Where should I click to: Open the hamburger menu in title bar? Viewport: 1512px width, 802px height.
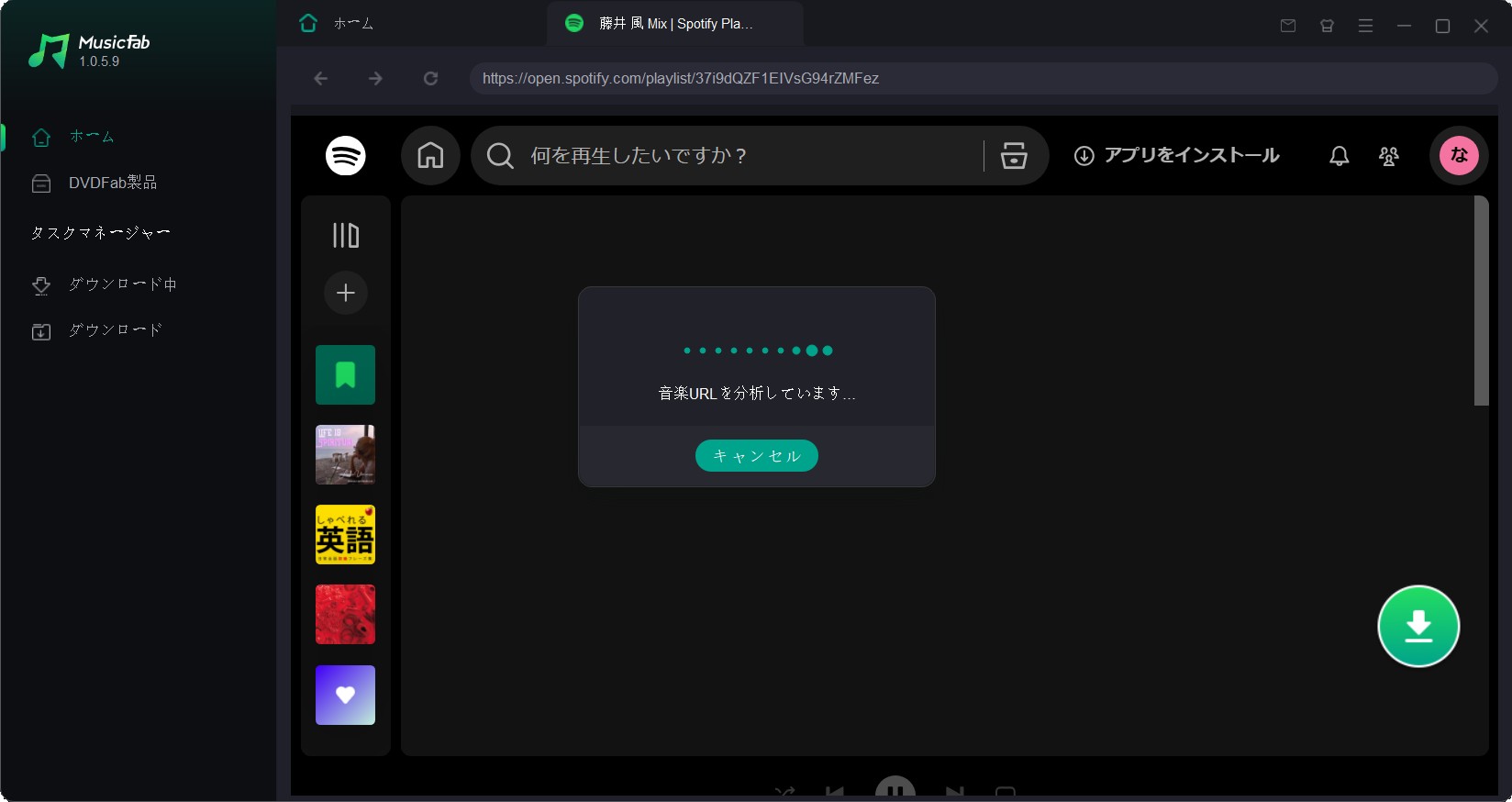point(1365,26)
